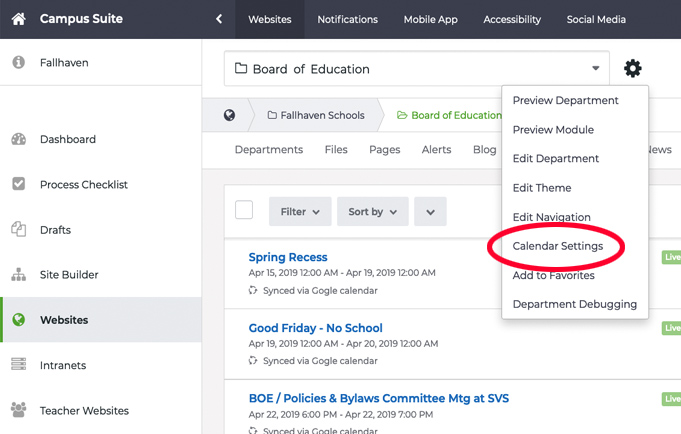This screenshot has width=681, height=434.
Task: Select the Files sub-tab
Action: 336,149
